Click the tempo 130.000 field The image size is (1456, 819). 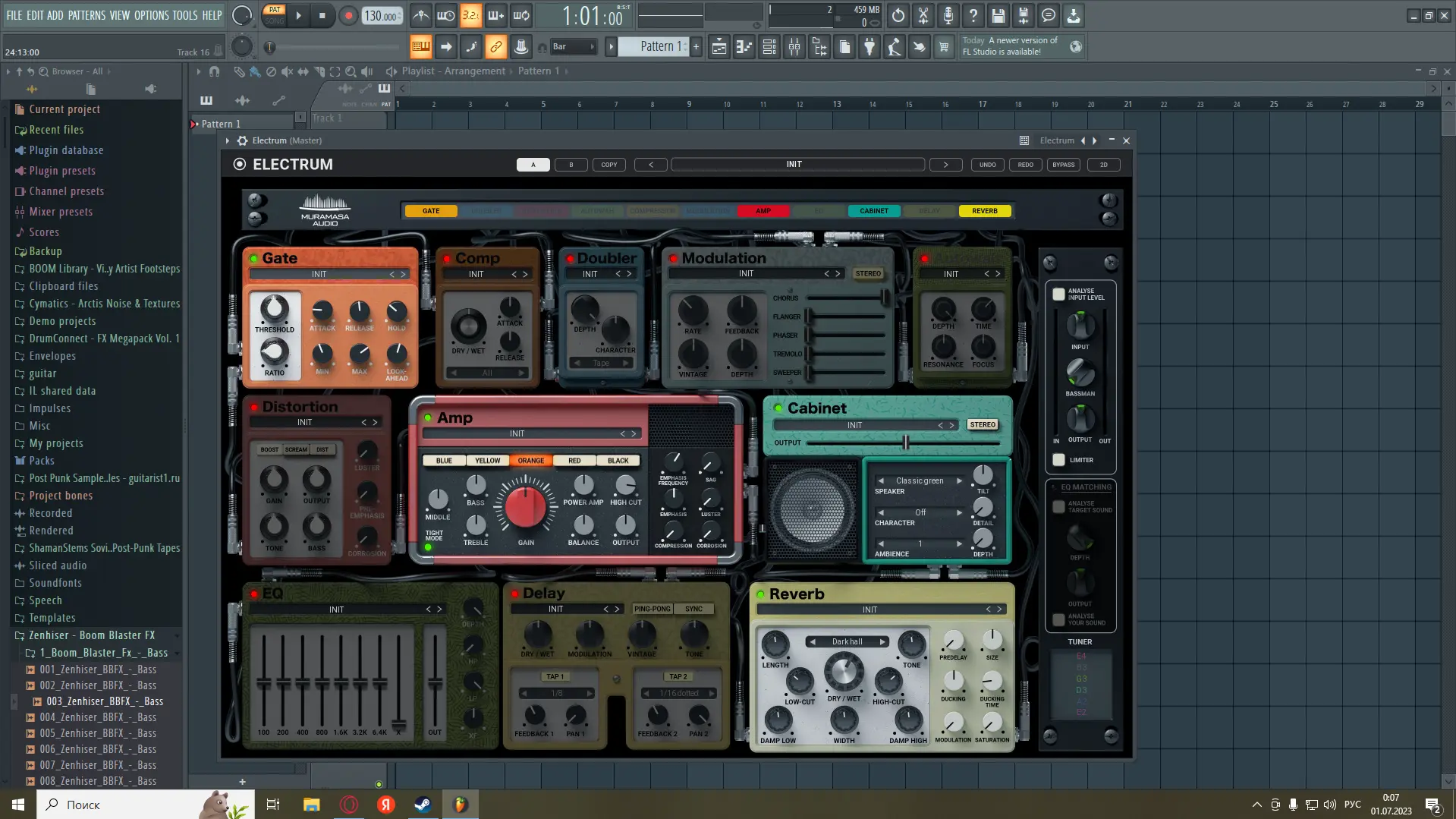click(x=382, y=15)
